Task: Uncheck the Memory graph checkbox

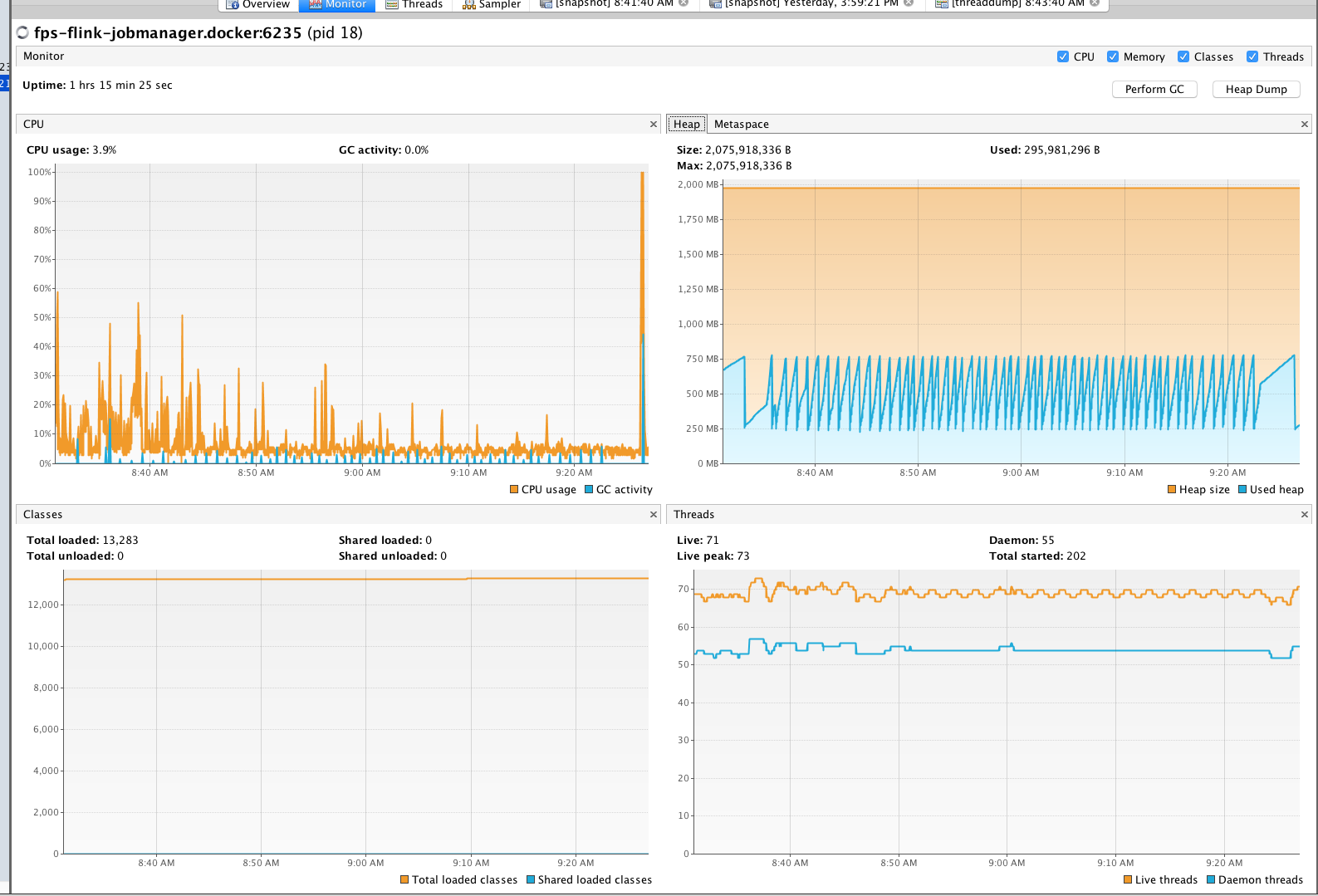Action: tap(1113, 56)
